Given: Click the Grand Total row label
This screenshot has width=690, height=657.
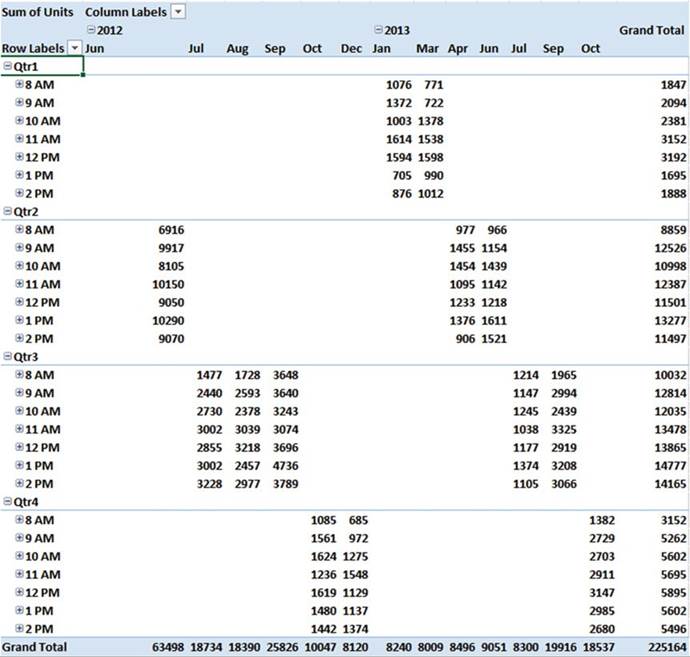Looking at the screenshot, I should point(34,647).
